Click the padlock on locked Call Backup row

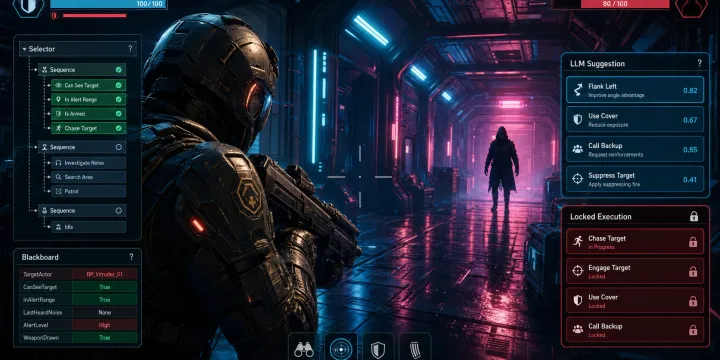(693, 330)
